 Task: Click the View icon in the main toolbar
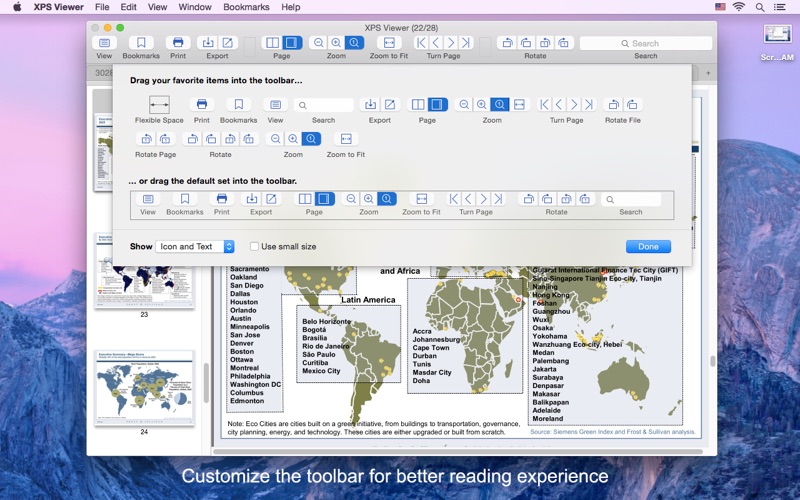coord(104,43)
